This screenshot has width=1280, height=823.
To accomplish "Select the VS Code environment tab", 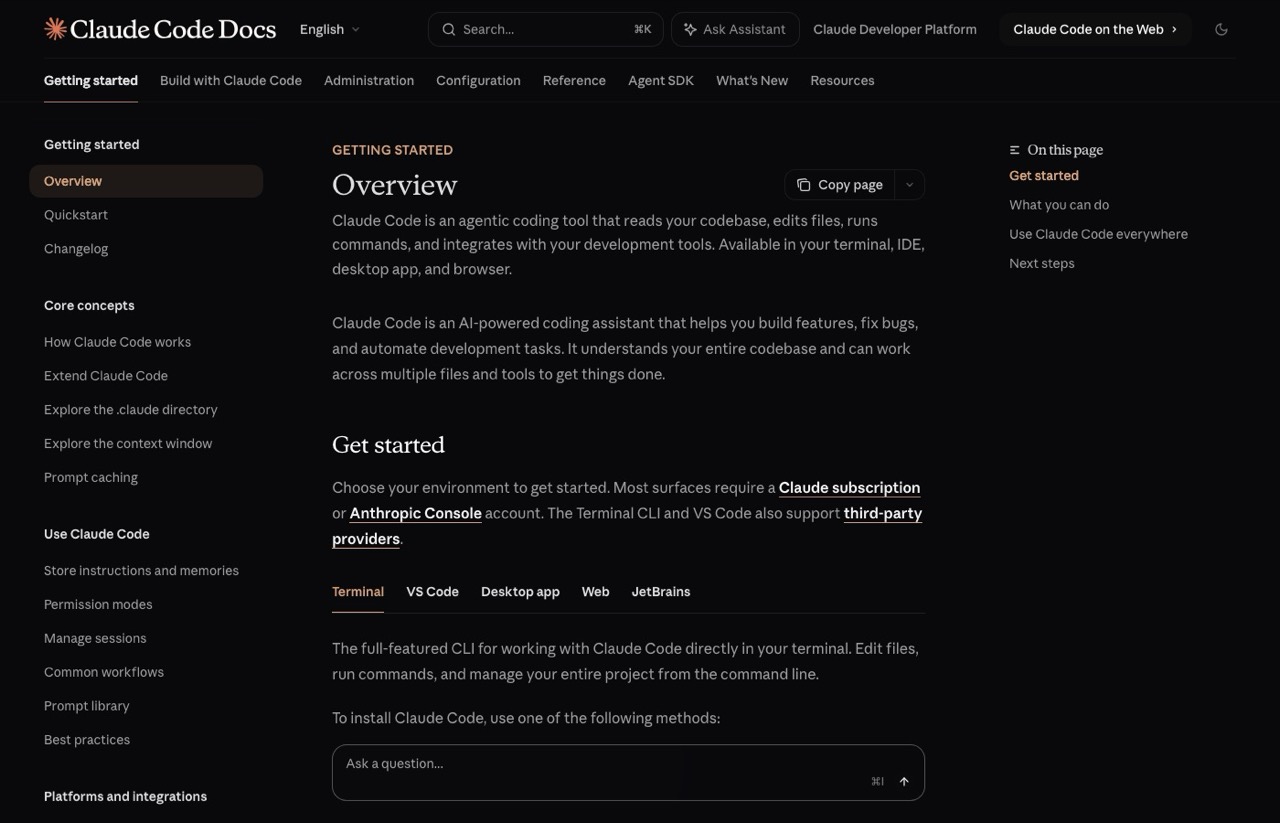I will pyautogui.click(x=432, y=592).
